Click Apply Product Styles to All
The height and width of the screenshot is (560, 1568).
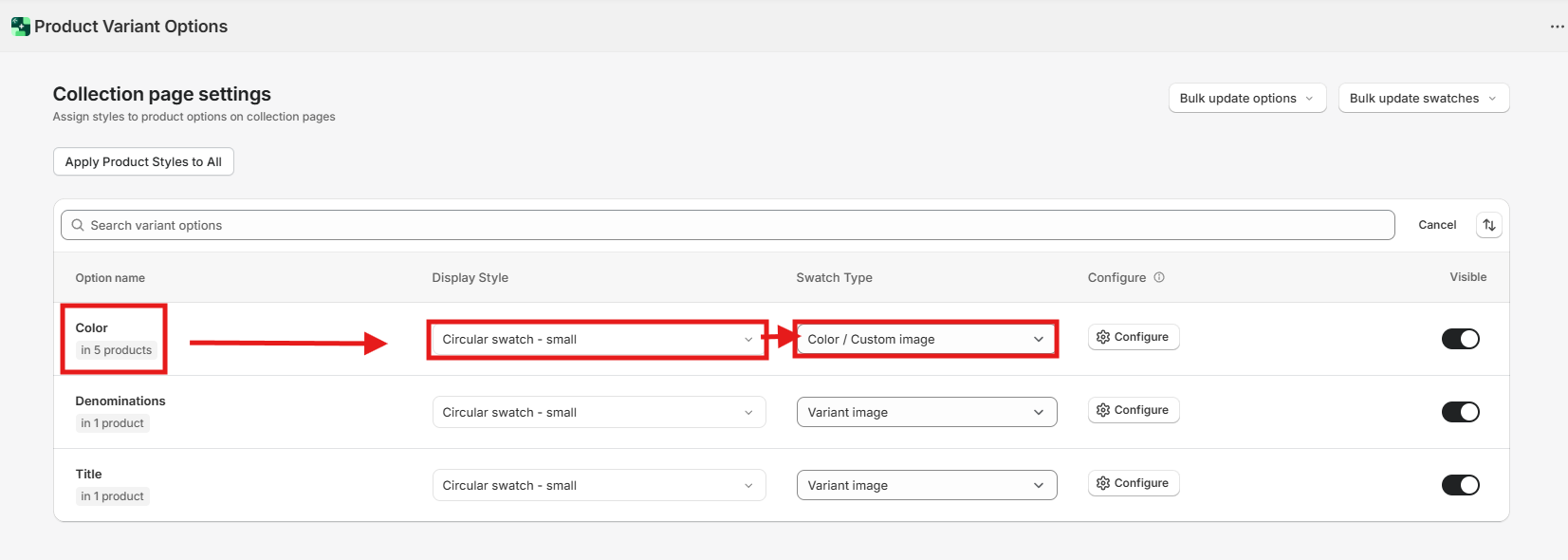click(x=143, y=161)
